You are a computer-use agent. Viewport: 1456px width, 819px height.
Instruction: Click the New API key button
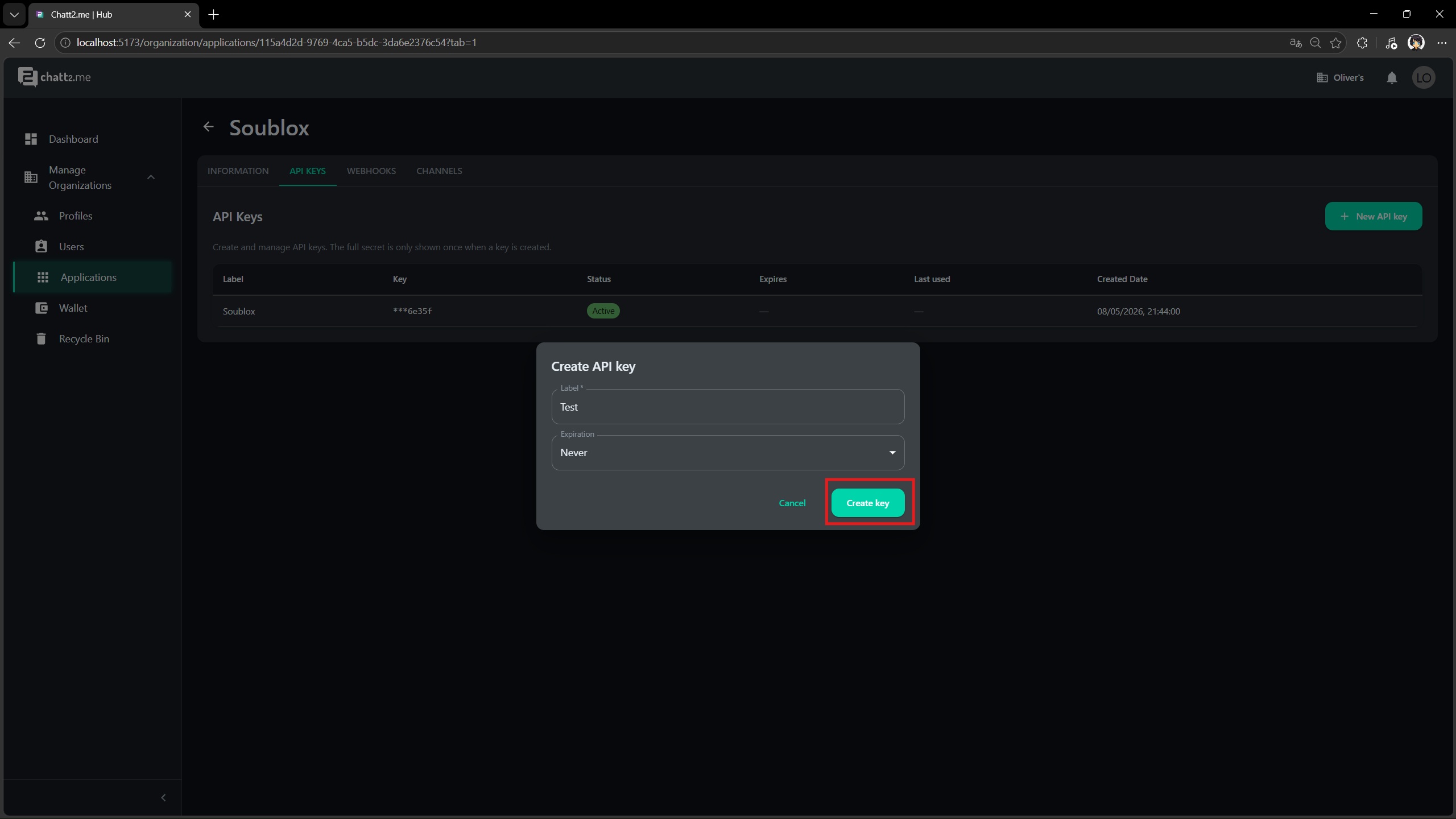click(x=1373, y=216)
